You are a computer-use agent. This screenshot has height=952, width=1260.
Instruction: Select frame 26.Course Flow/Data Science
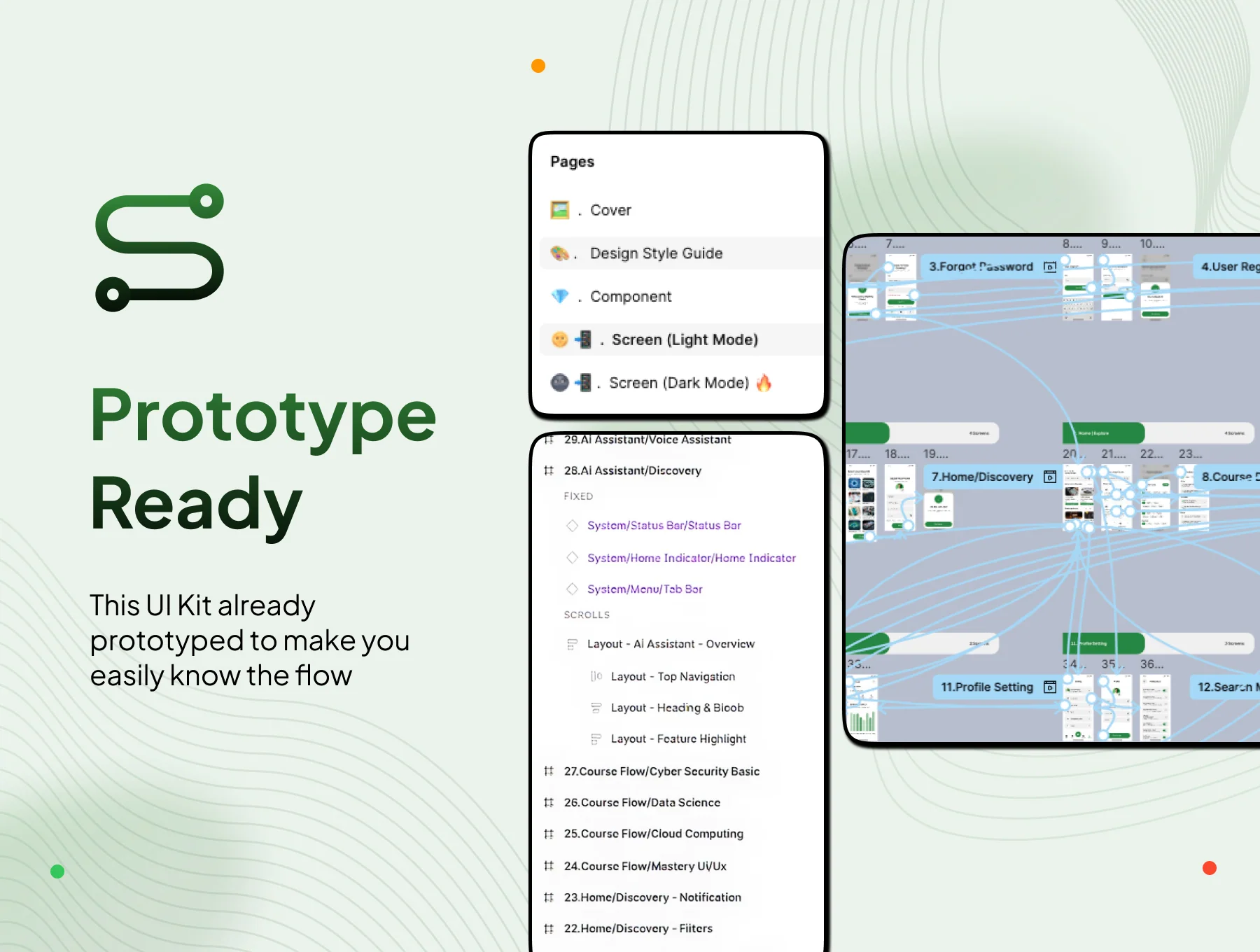(642, 803)
